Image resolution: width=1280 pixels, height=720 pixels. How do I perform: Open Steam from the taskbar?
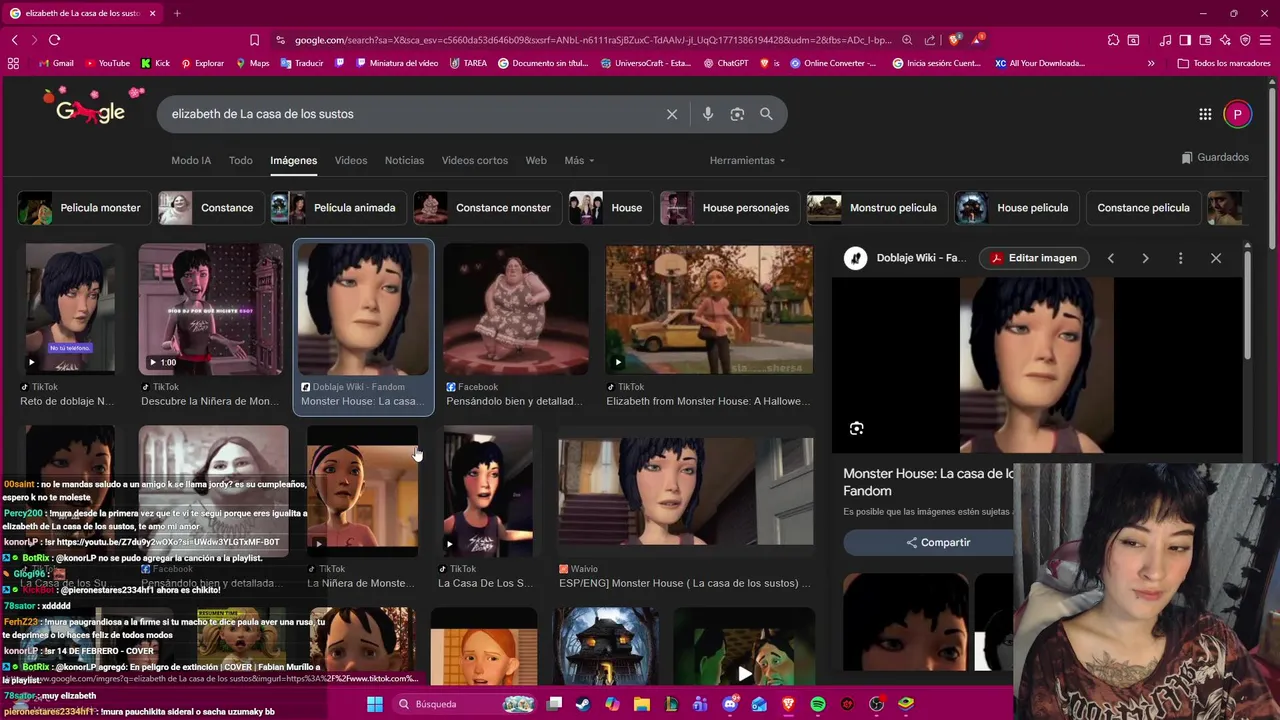(x=583, y=704)
